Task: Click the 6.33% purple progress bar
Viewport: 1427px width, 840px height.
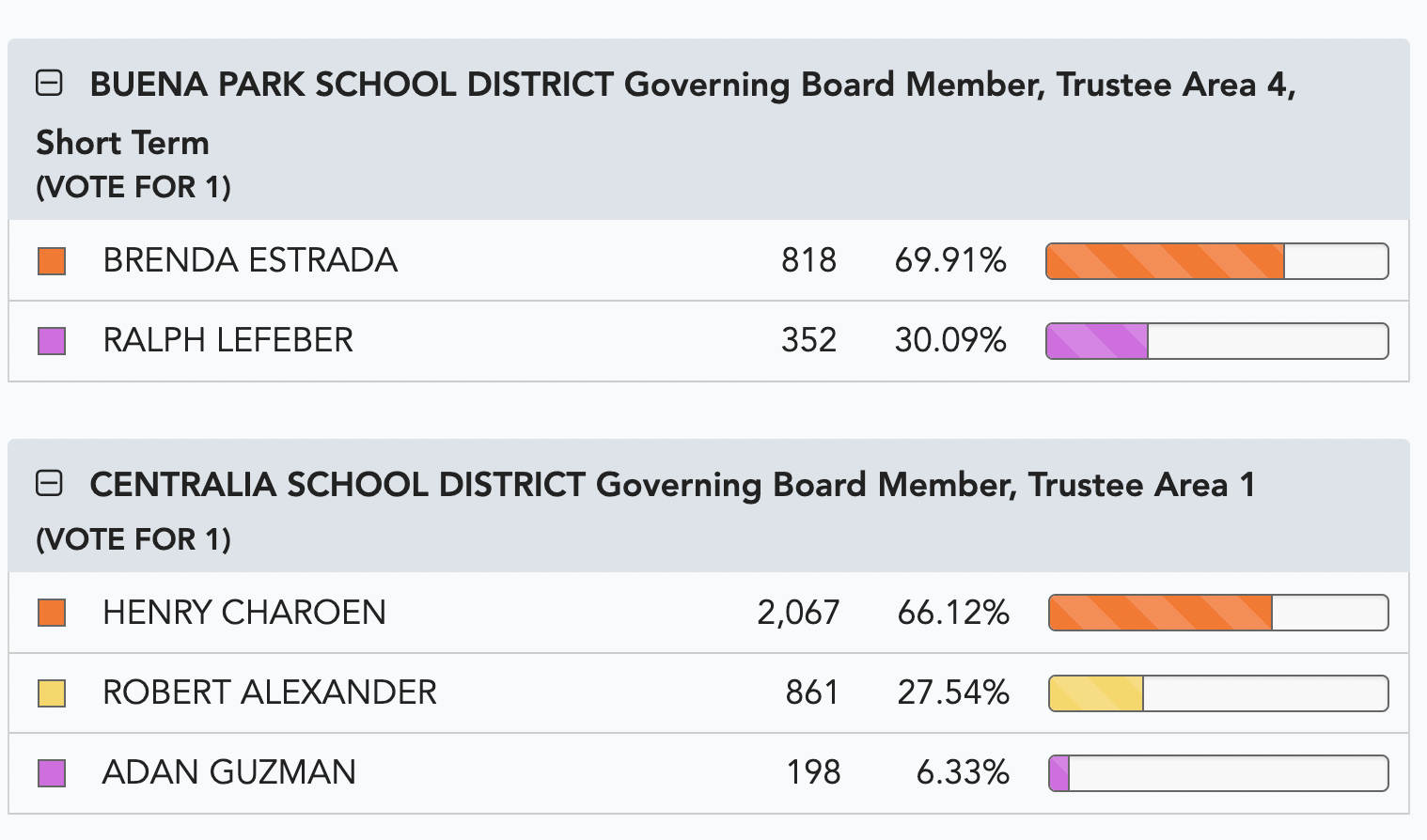Action: [1218, 773]
